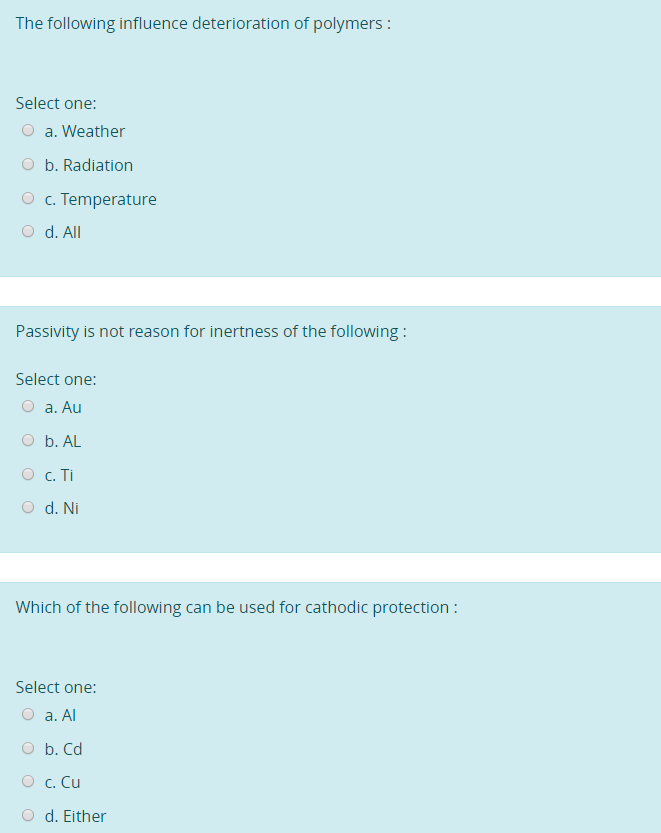
Task: Select the Weather radio option
Action: 28,130
